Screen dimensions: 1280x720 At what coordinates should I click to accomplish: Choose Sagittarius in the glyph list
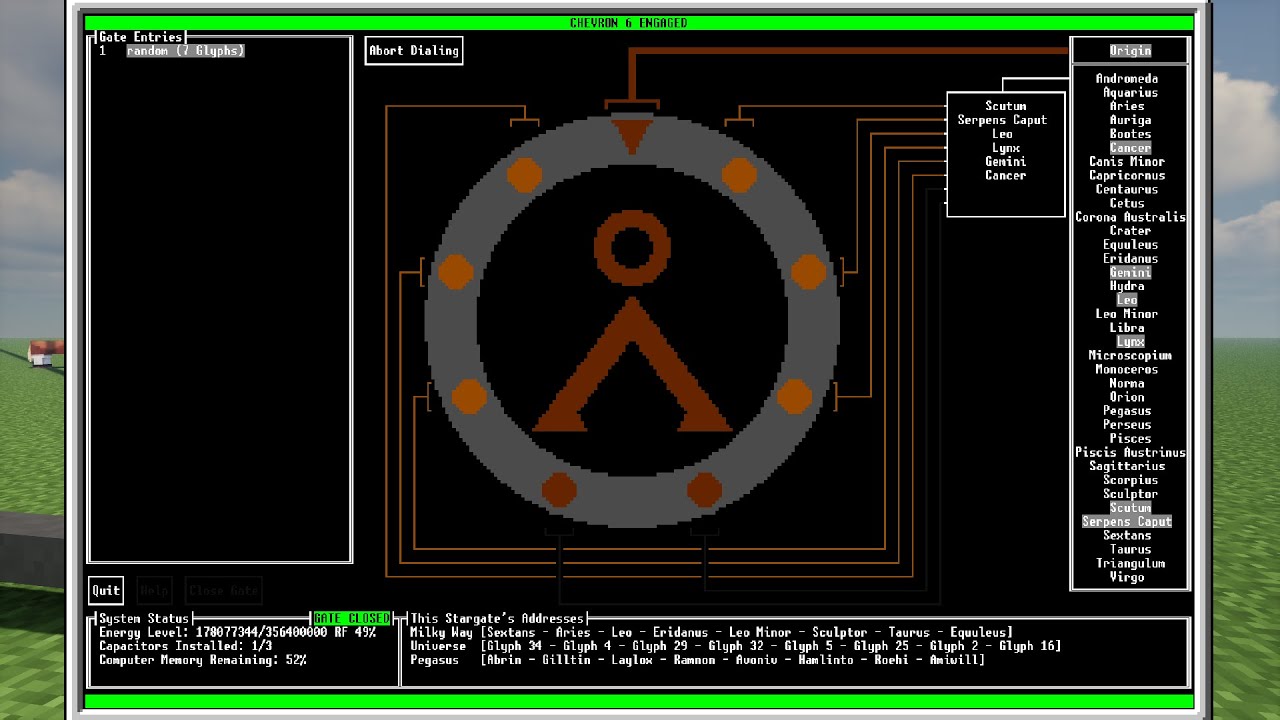pyautogui.click(x=1127, y=467)
